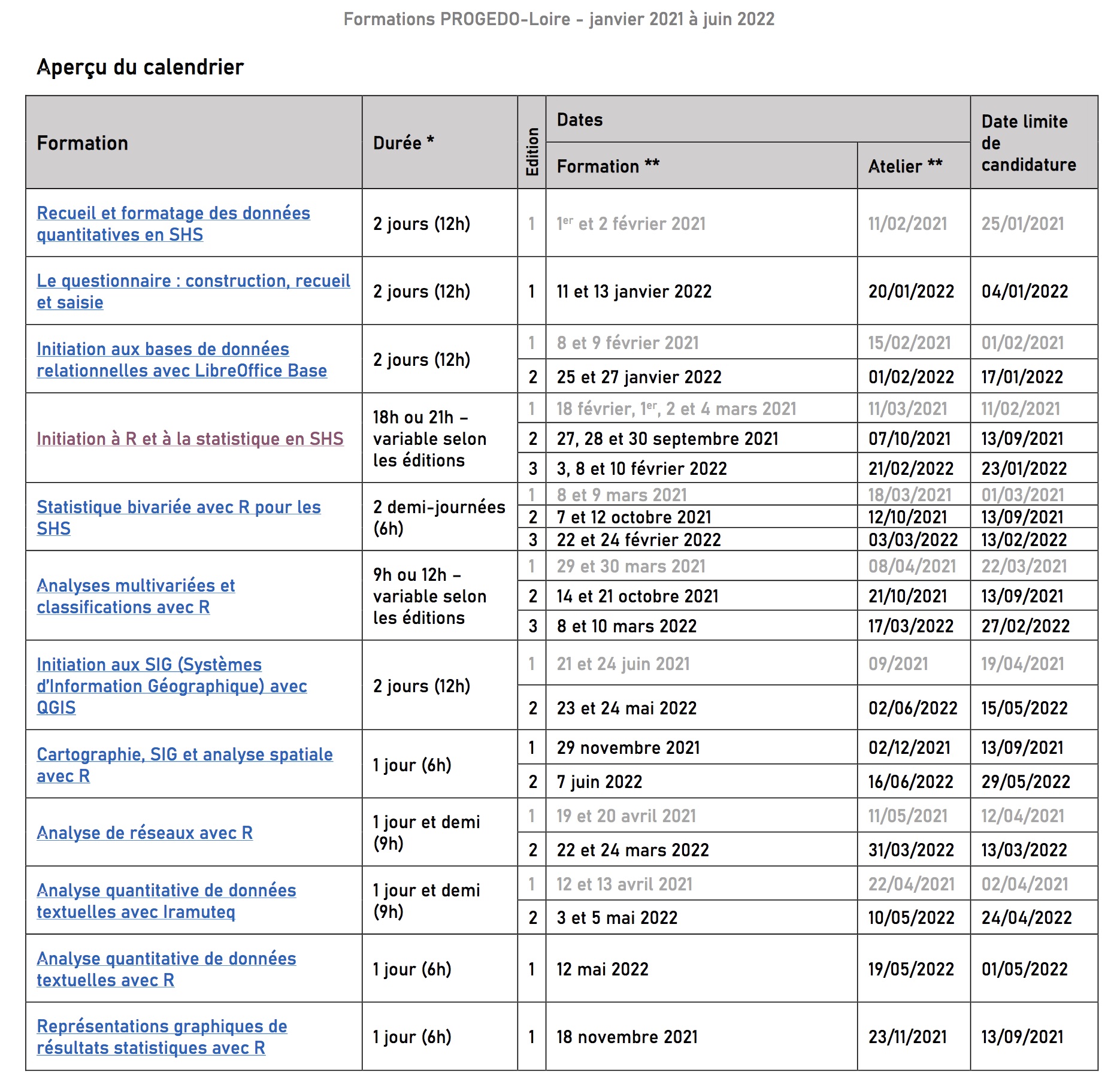
Task: Click deadline date '17/01/2022'
Action: tap(1022, 377)
